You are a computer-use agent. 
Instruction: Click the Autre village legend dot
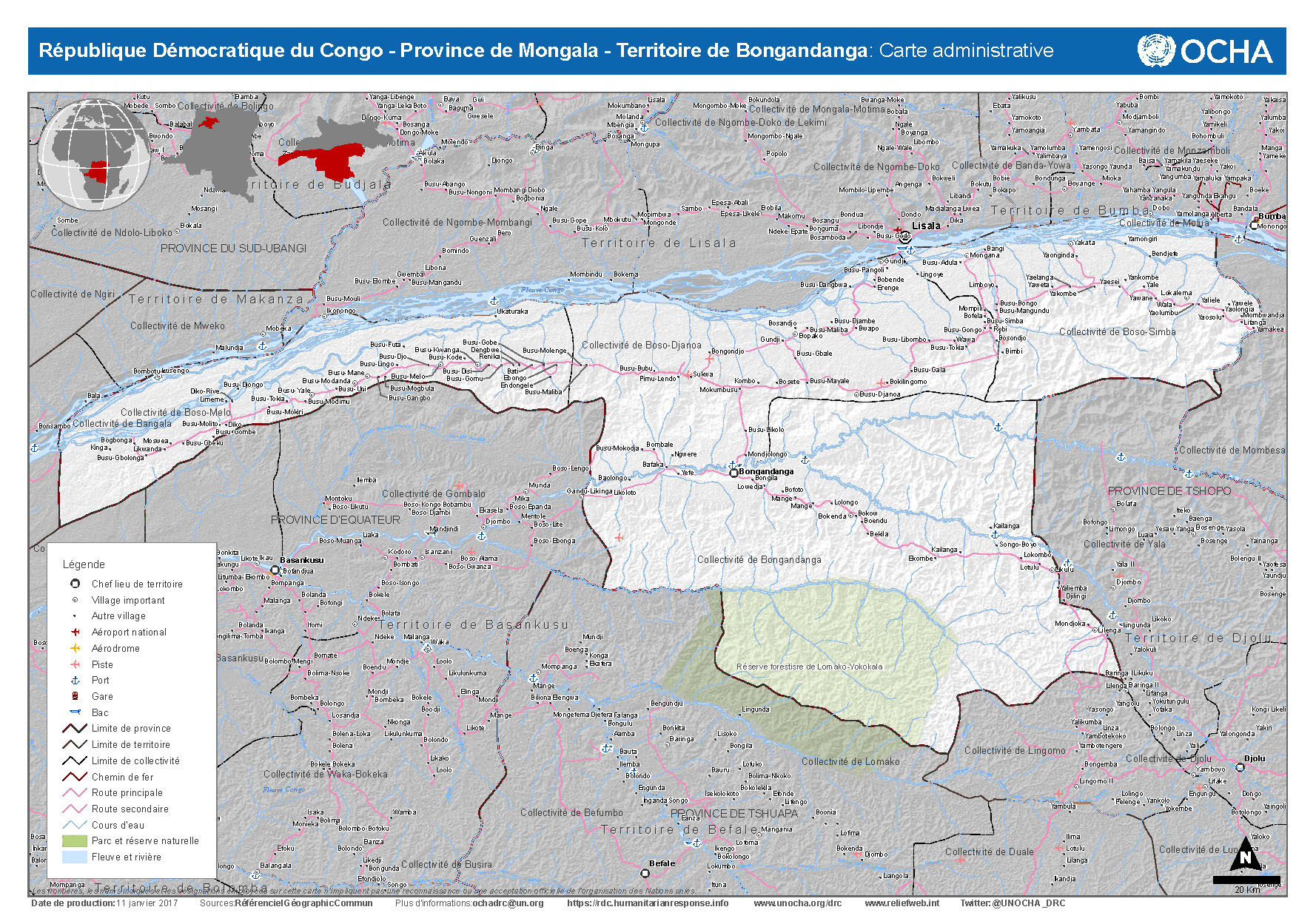click(75, 616)
